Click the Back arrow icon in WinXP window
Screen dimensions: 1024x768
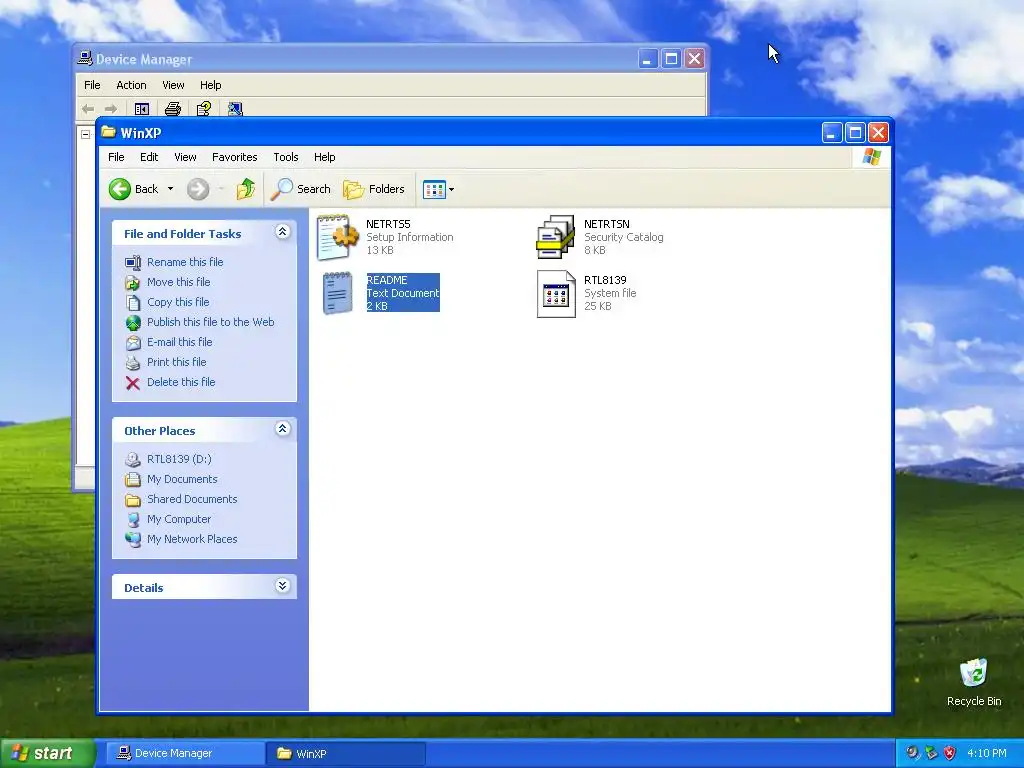(120, 189)
